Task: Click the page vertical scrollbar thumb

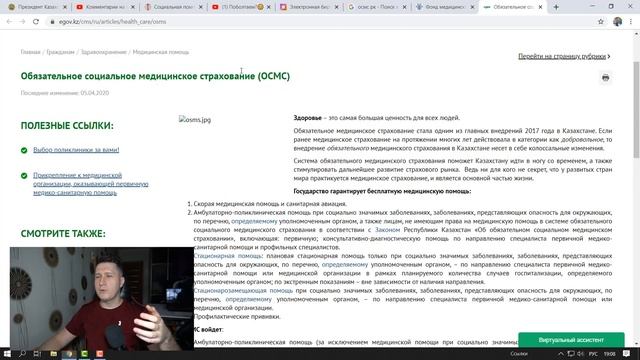Action: coord(636,109)
